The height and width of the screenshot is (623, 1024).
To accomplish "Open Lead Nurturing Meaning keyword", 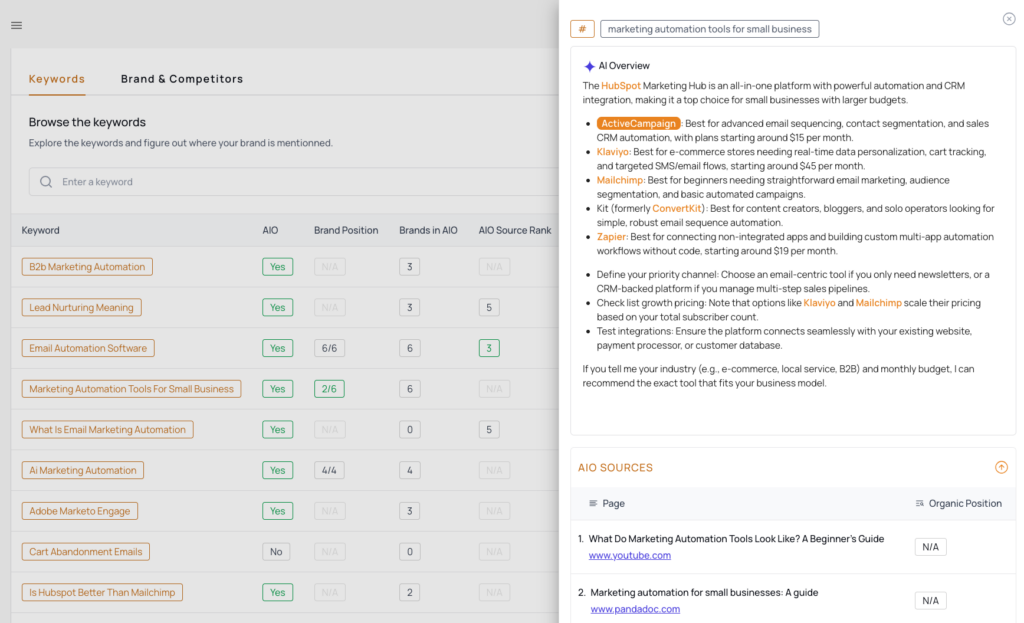I will coord(81,308).
